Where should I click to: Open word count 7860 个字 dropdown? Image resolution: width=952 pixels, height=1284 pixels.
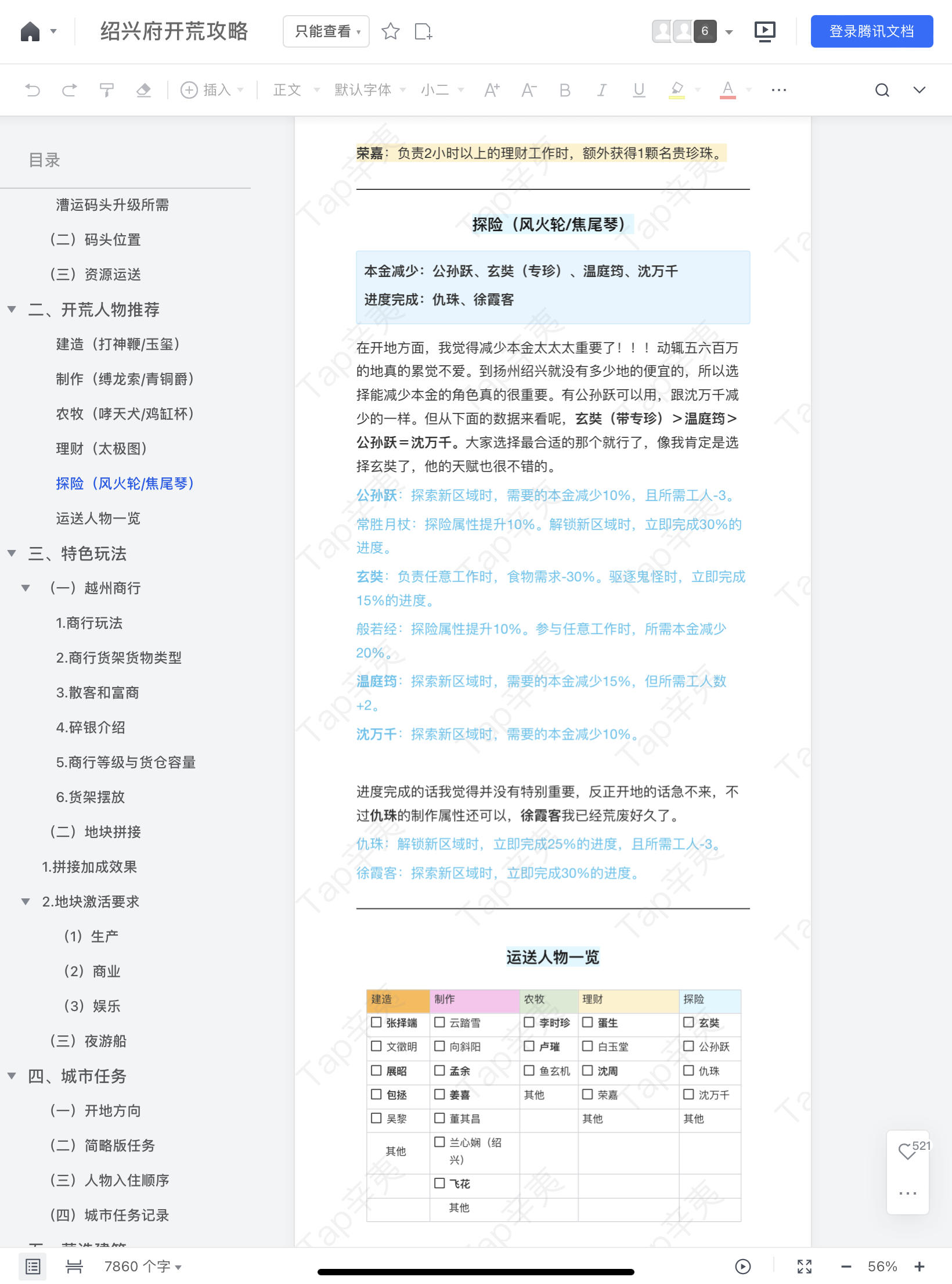click(x=143, y=1267)
